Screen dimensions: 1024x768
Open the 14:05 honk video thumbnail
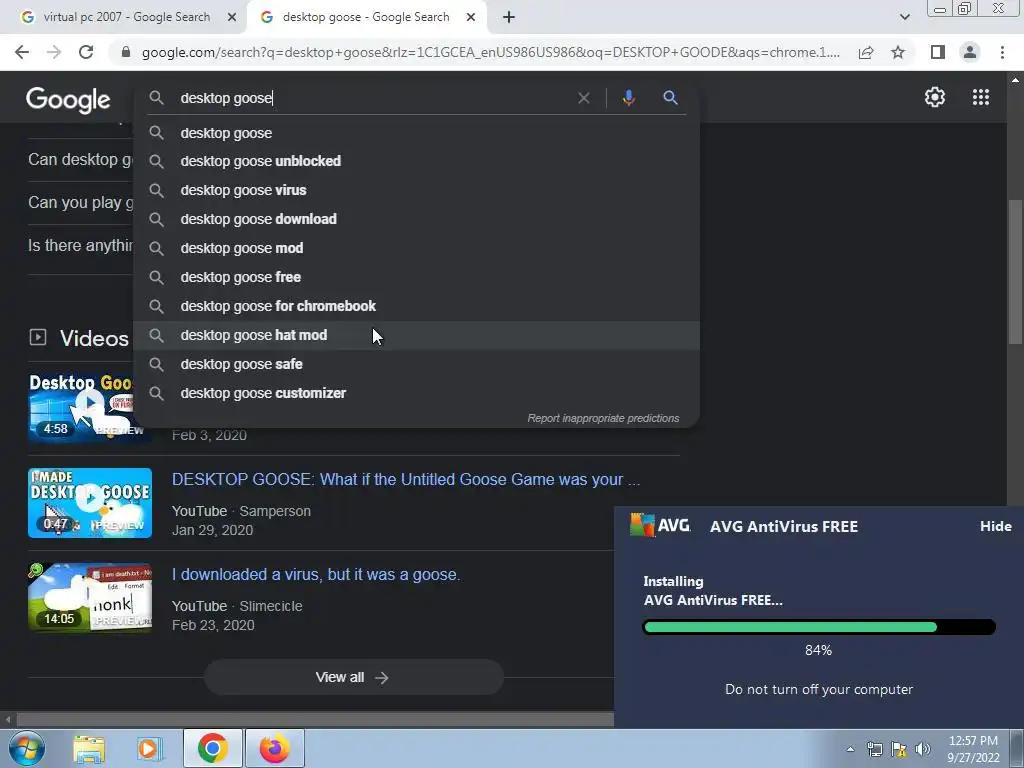click(x=90, y=598)
